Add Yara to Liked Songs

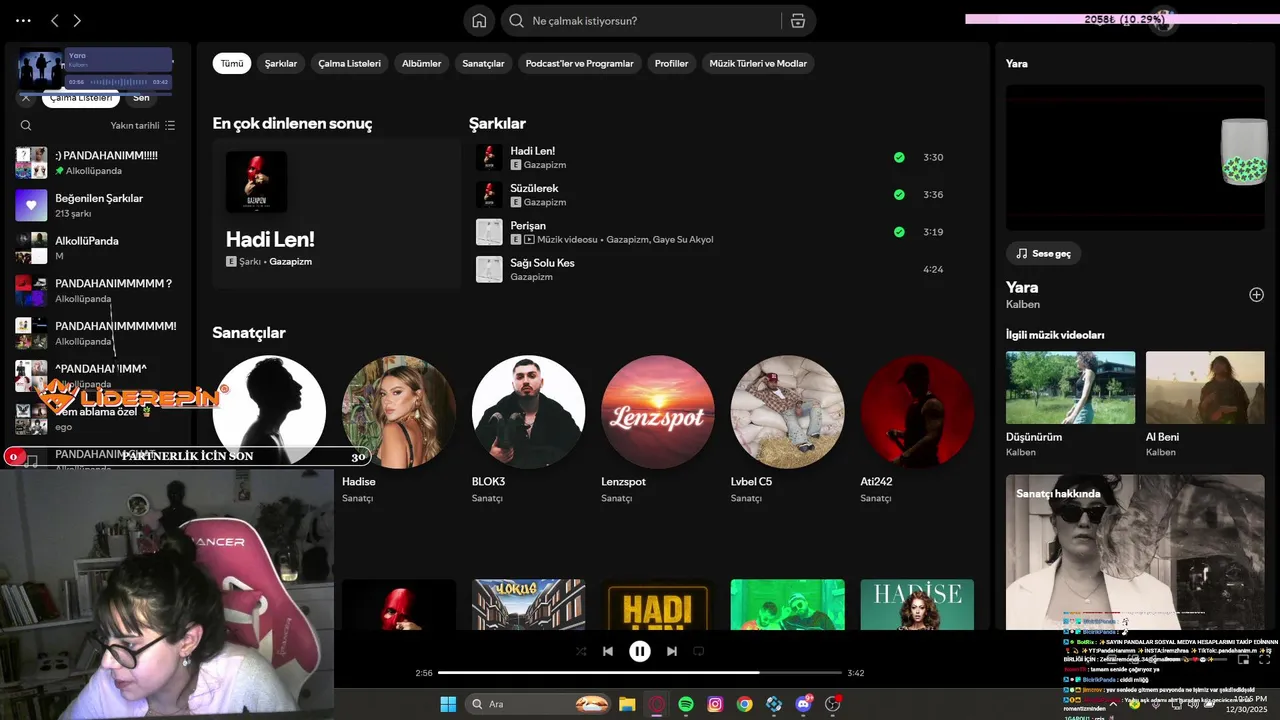tap(1256, 295)
